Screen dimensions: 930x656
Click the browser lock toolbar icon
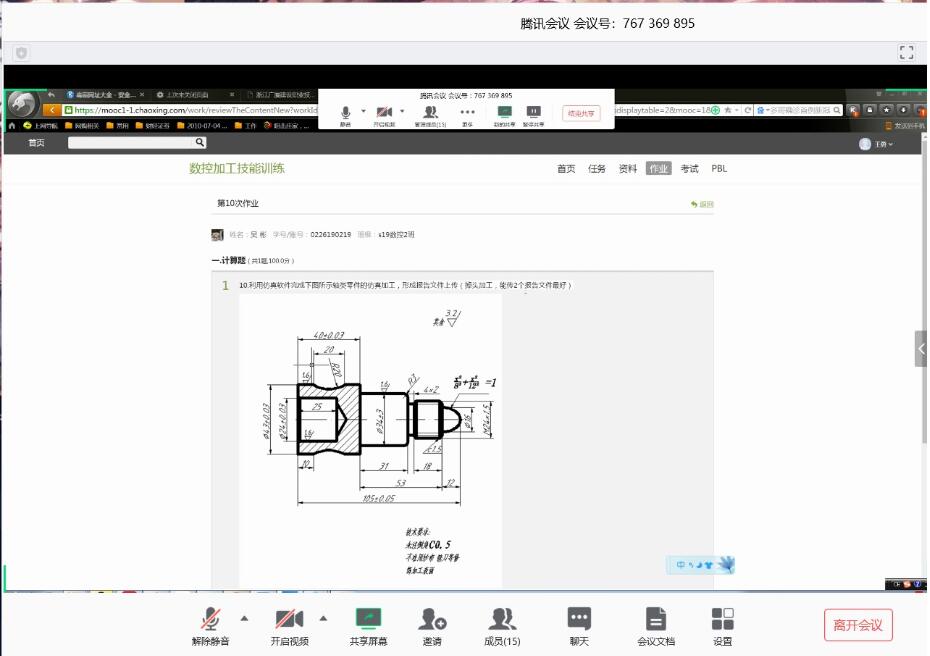(x=870, y=110)
